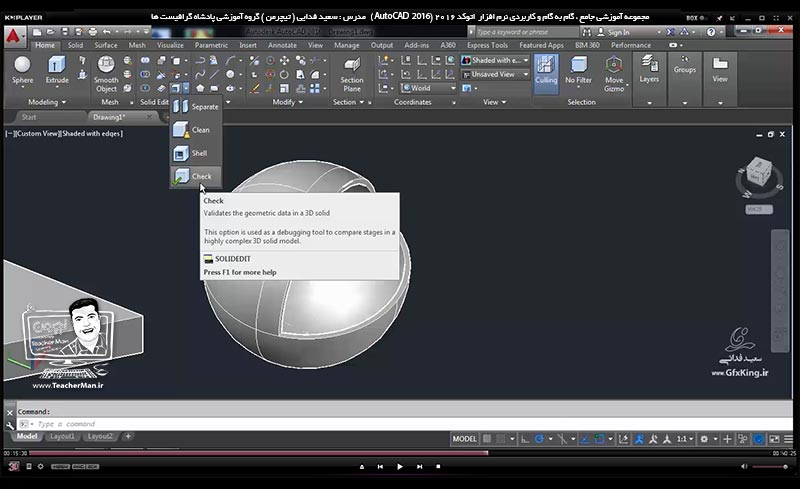Click the Line draw icon
This screenshot has width=800, height=489.
(214, 75)
